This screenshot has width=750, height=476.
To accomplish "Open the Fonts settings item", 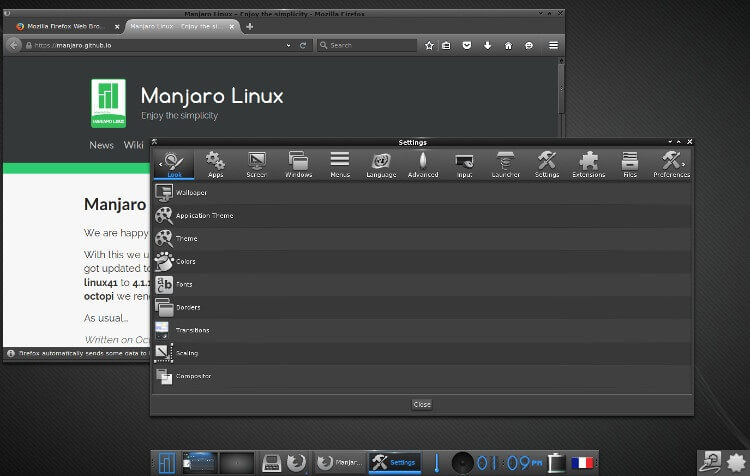I will coord(422,285).
